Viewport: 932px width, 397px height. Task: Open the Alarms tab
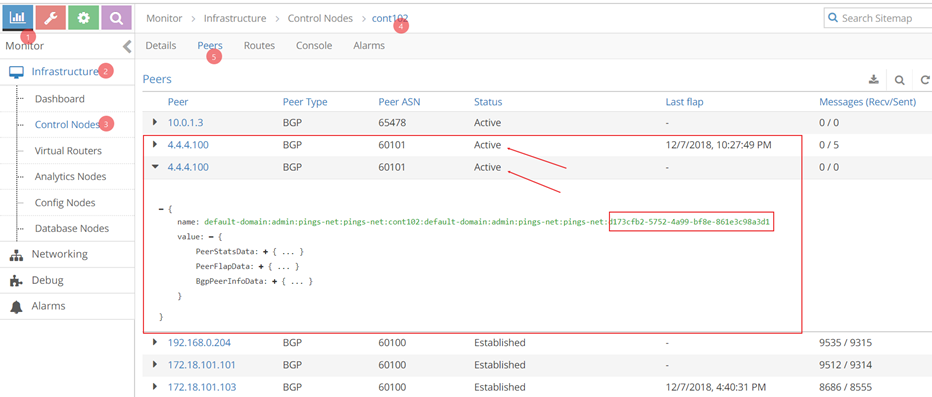tap(369, 45)
